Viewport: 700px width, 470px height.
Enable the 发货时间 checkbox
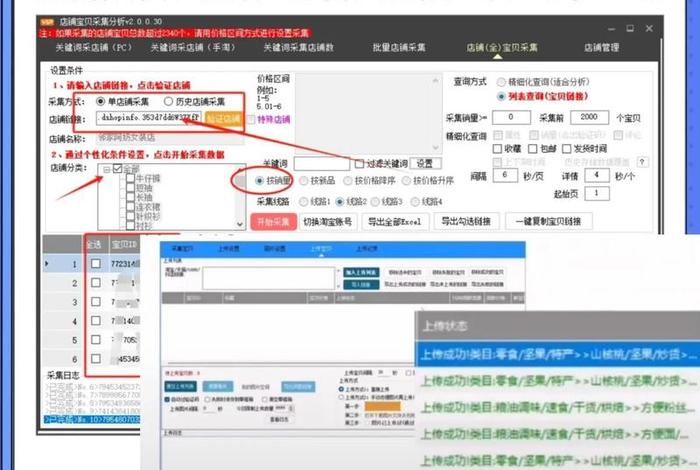tap(567, 148)
